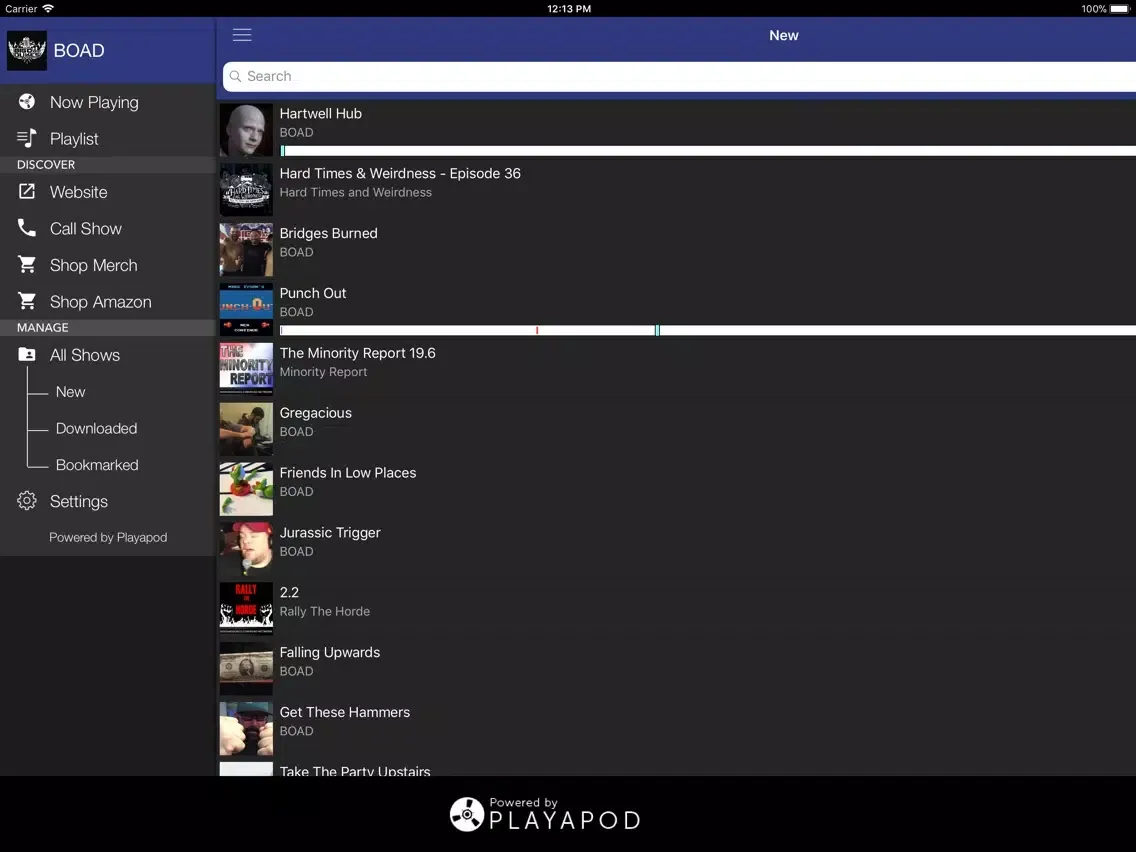This screenshot has height=852, width=1136.
Task: Open Bridges Burned episode thumbnail
Action: click(246, 250)
